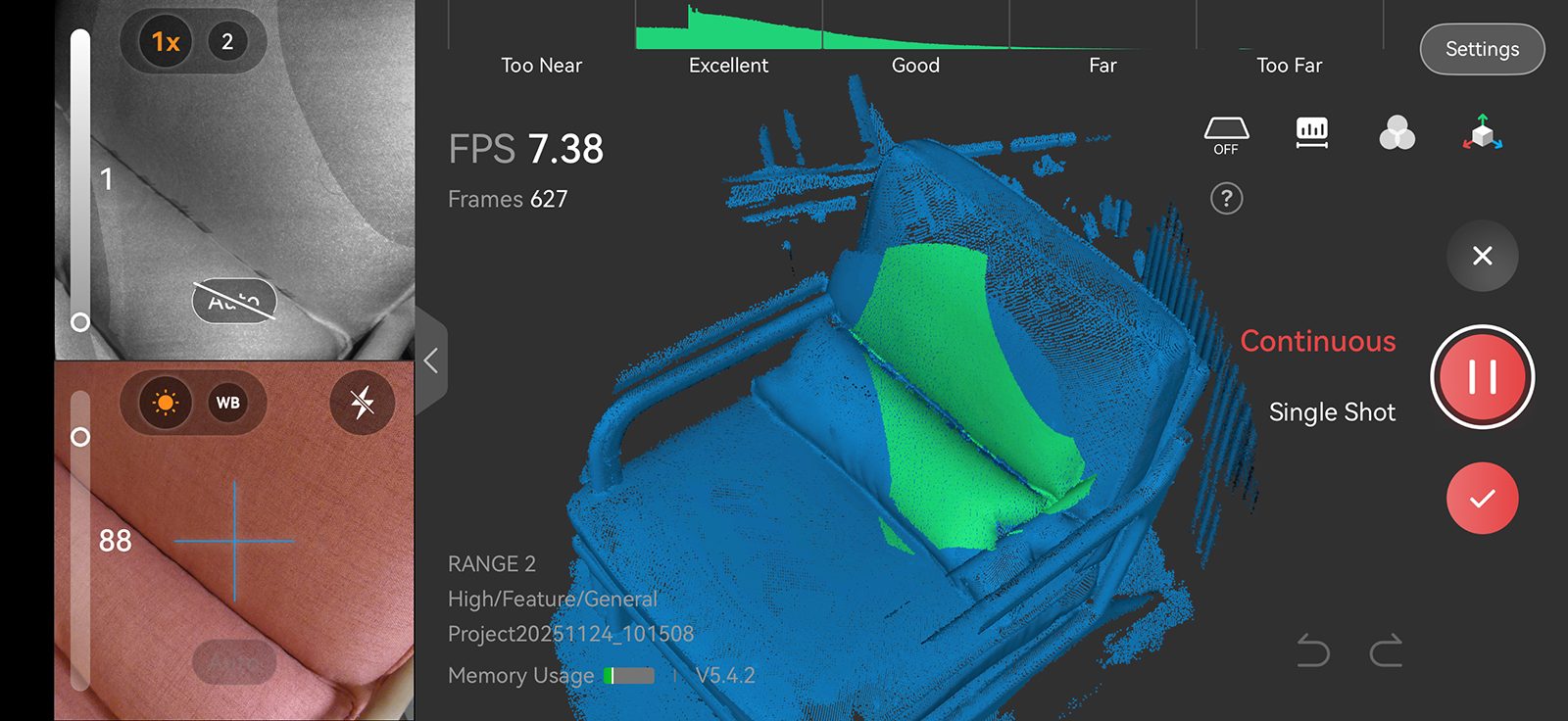Toggle the crossed-out Auto exposure on depth camera
The height and width of the screenshot is (721, 1568).
point(234,302)
